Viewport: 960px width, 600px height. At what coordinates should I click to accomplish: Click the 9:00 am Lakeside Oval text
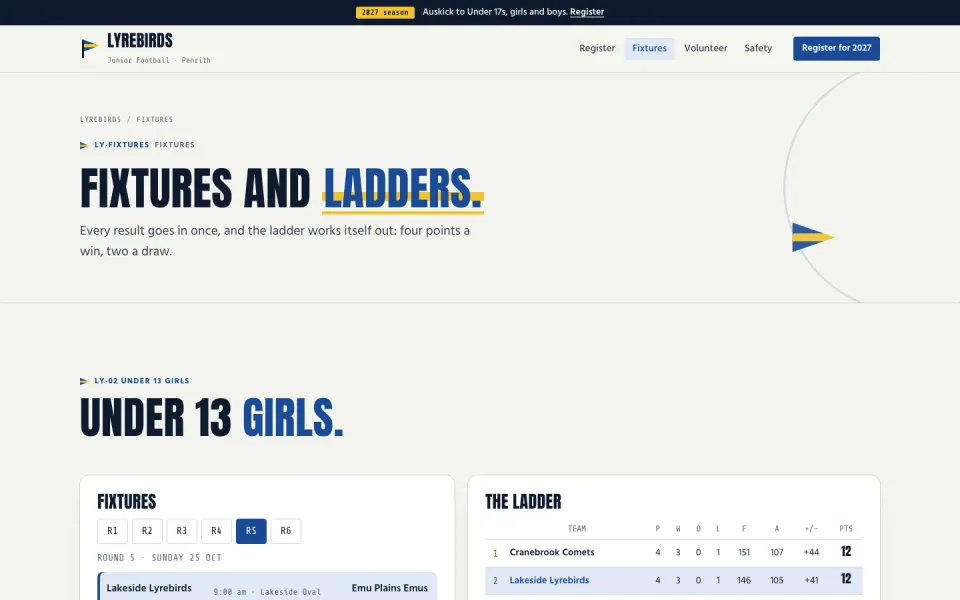tap(267, 592)
